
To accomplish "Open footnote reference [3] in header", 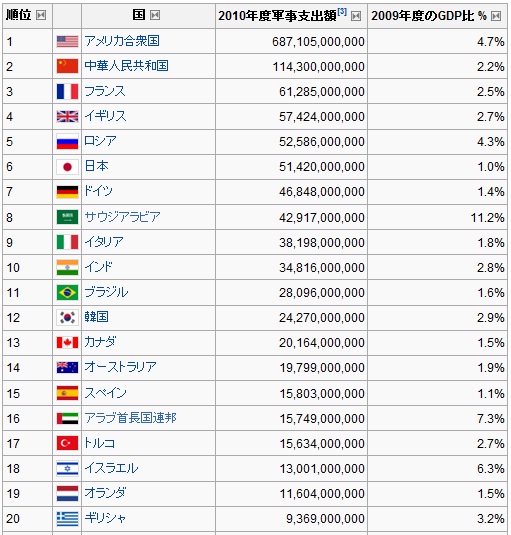I will 342,12.
